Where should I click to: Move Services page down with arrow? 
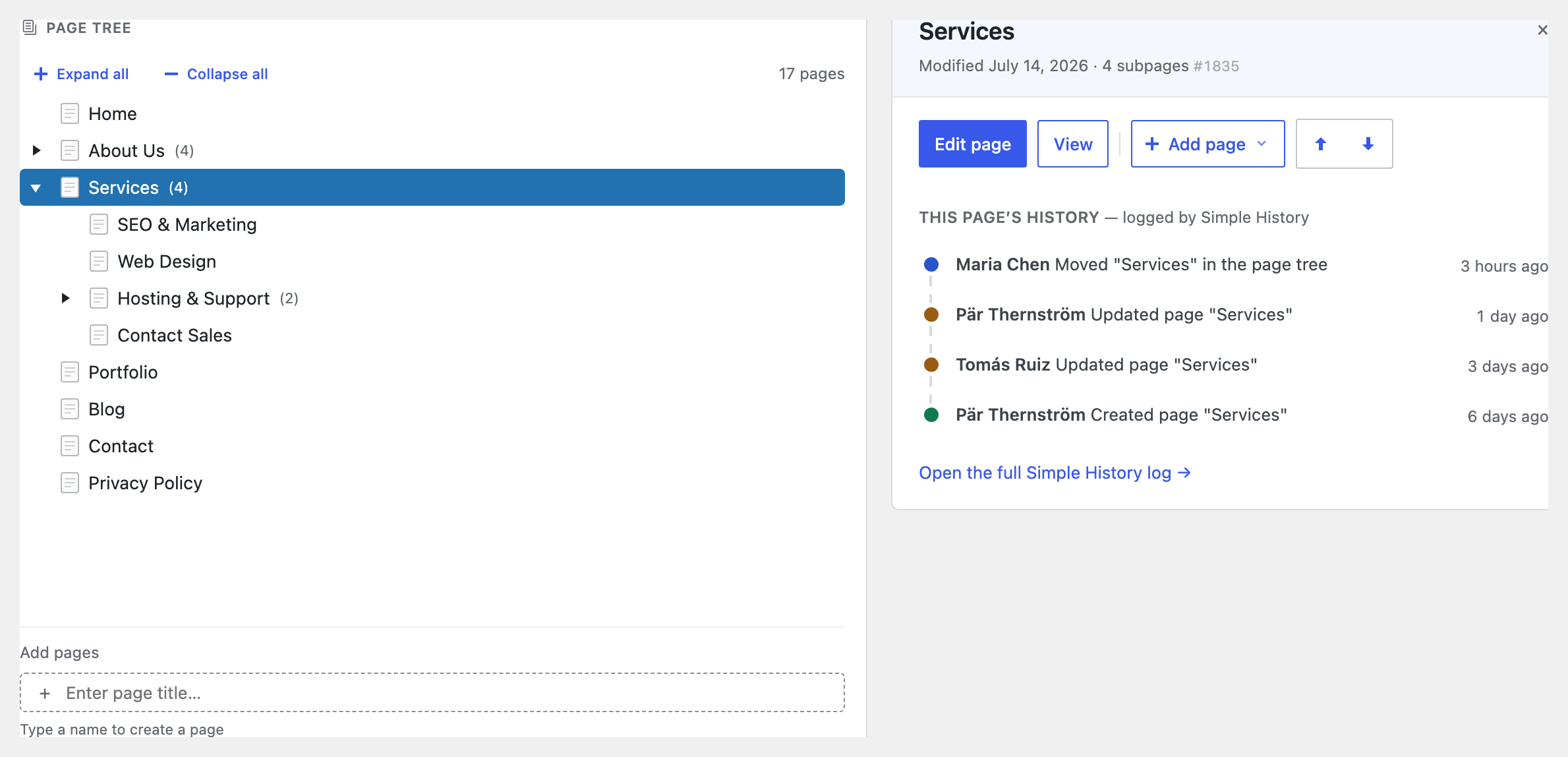pyautogui.click(x=1368, y=144)
